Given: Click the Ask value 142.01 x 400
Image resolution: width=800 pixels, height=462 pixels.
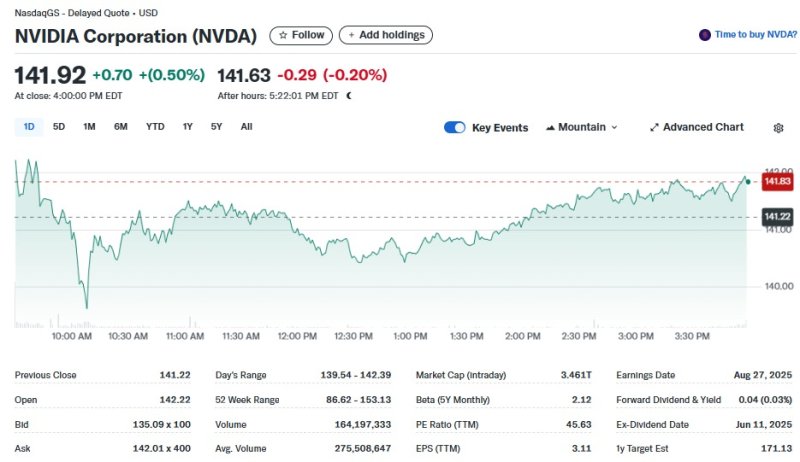Looking at the screenshot, I should pyautogui.click(x=162, y=449).
